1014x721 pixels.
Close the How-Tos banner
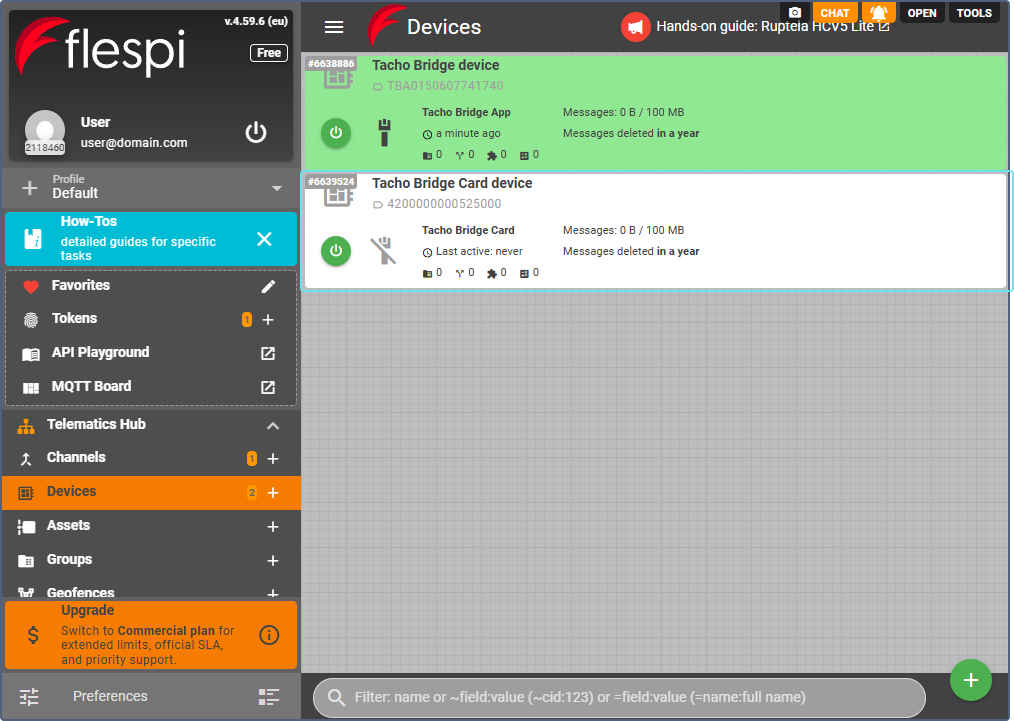click(264, 239)
